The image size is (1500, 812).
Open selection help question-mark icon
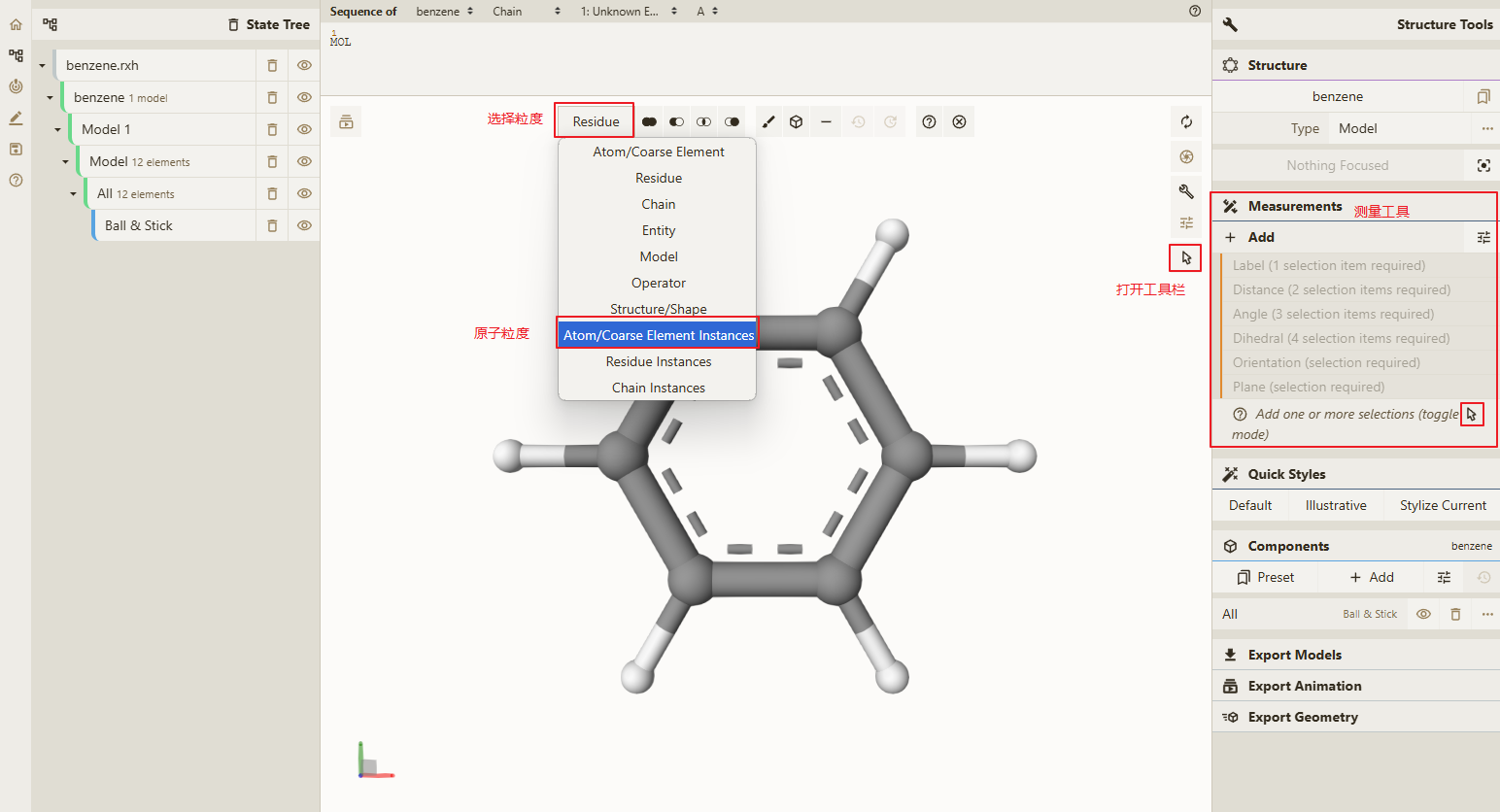pyautogui.click(x=929, y=121)
